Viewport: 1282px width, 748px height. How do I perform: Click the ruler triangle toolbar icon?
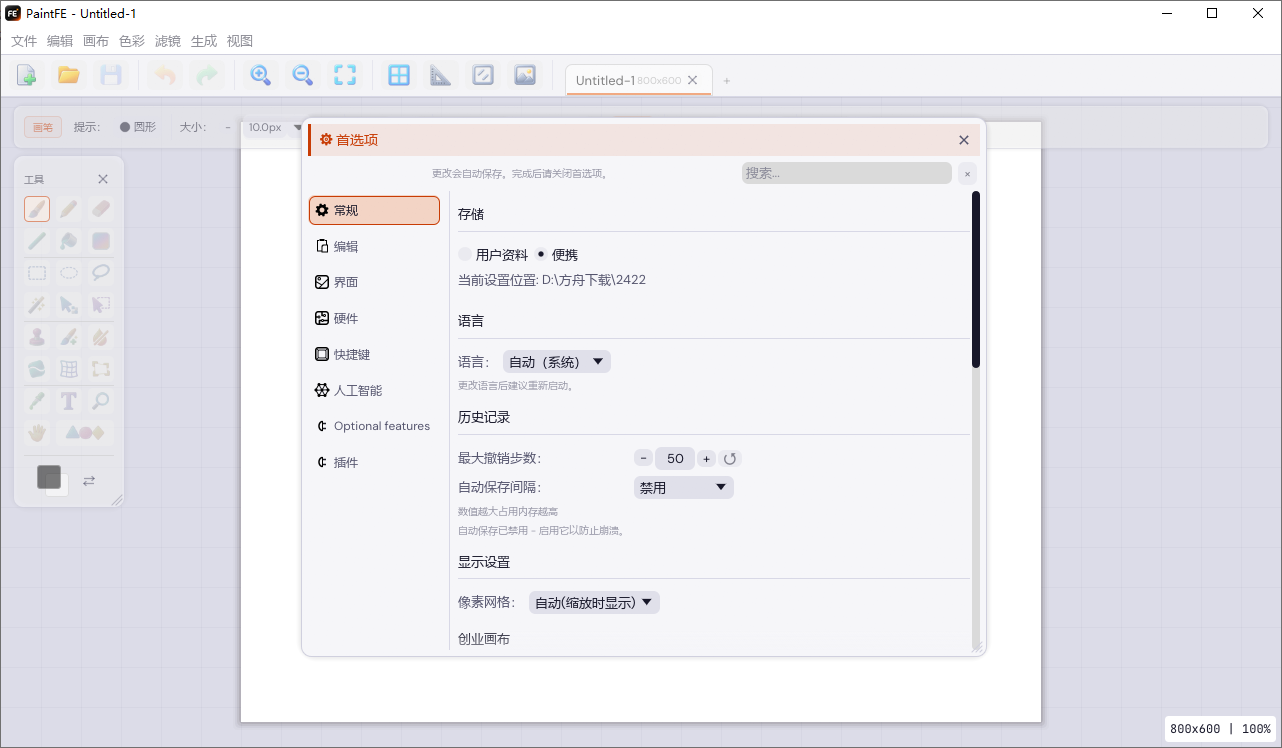point(441,75)
